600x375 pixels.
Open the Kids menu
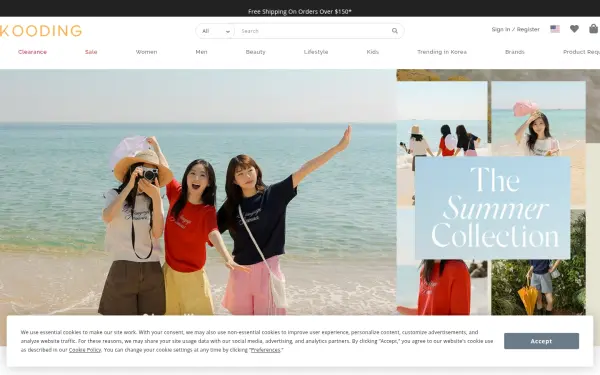(373, 52)
